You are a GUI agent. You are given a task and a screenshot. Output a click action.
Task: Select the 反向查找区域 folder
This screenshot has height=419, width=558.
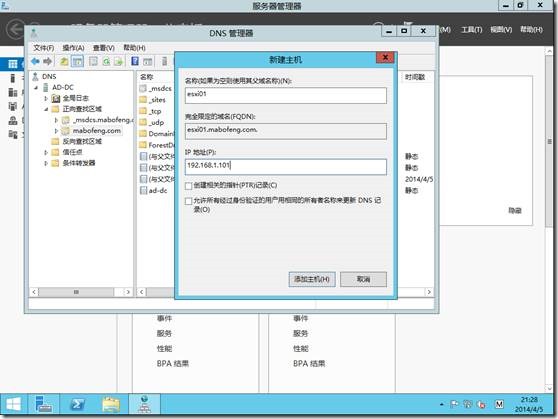point(82,141)
